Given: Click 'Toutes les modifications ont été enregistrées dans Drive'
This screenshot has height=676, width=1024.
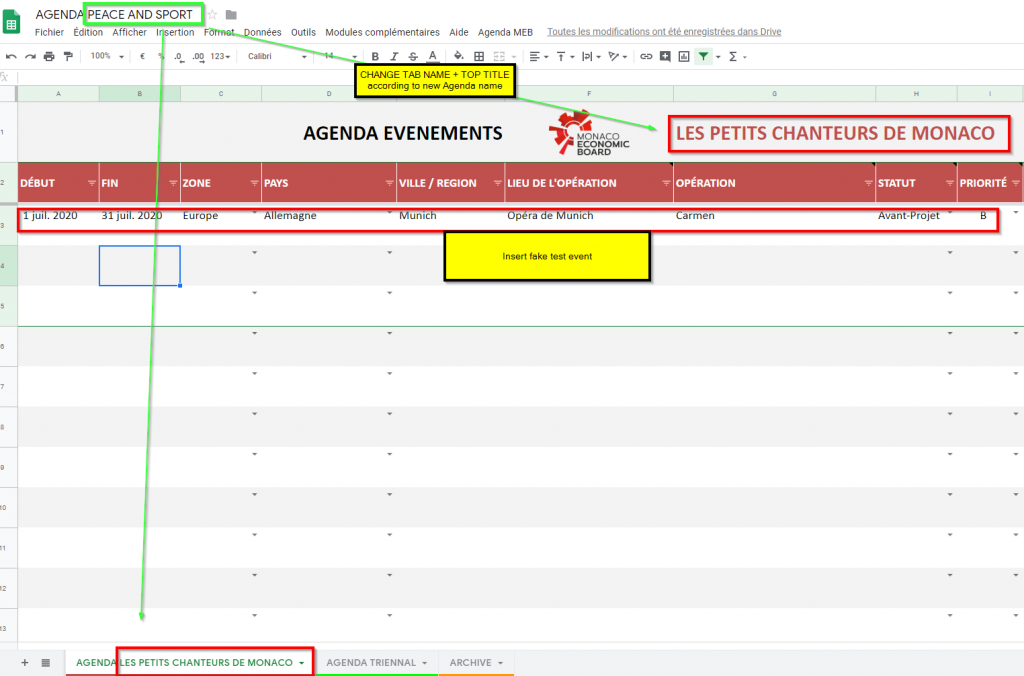Looking at the screenshot, I should pos(662,31).
